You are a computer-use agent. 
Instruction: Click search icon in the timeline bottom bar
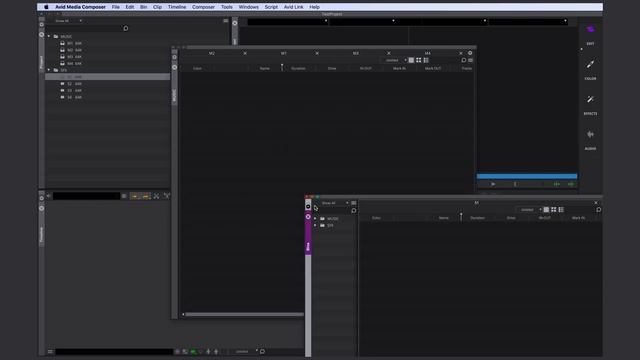click(x=262, y=351)
